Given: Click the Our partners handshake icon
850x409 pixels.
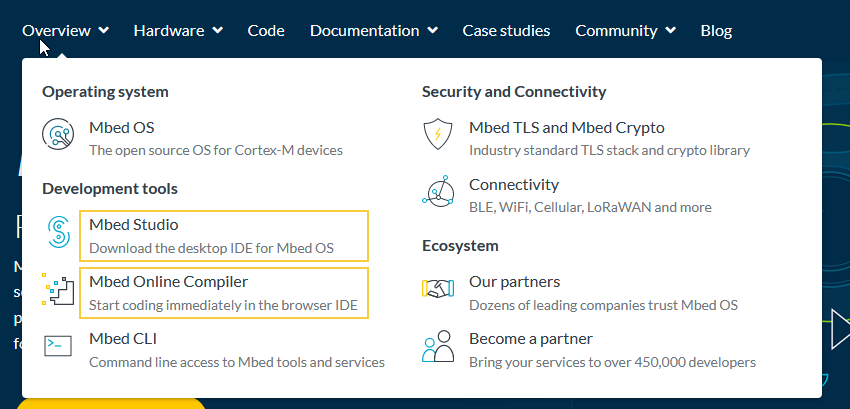Looking at the screenshot, I should tap(438, 290).
